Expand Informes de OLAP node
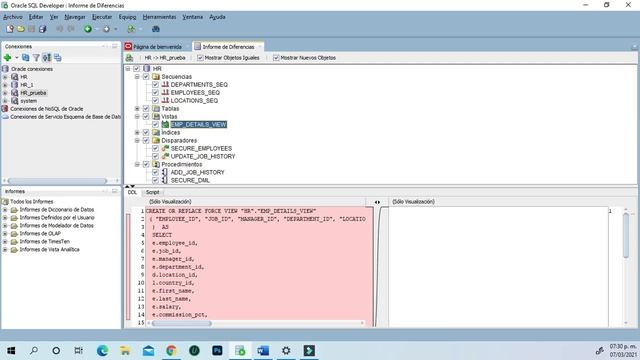 (x=5, y=234)
